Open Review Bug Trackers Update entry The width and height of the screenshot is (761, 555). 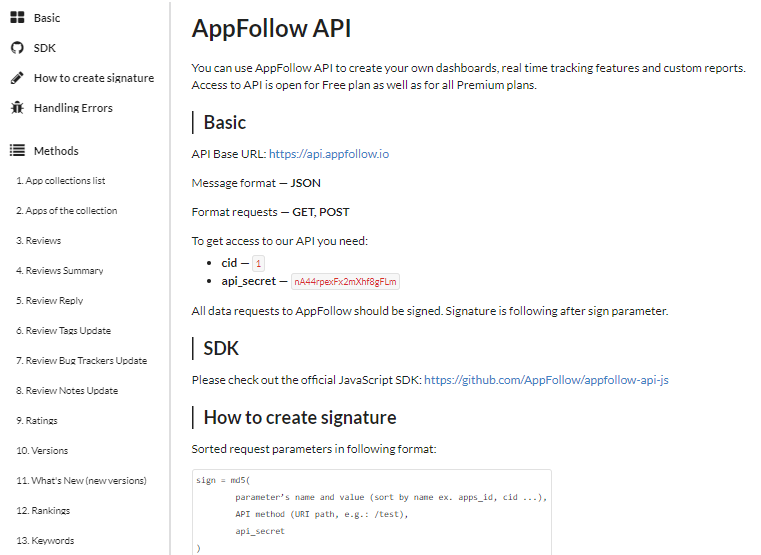tap(81, 361)
